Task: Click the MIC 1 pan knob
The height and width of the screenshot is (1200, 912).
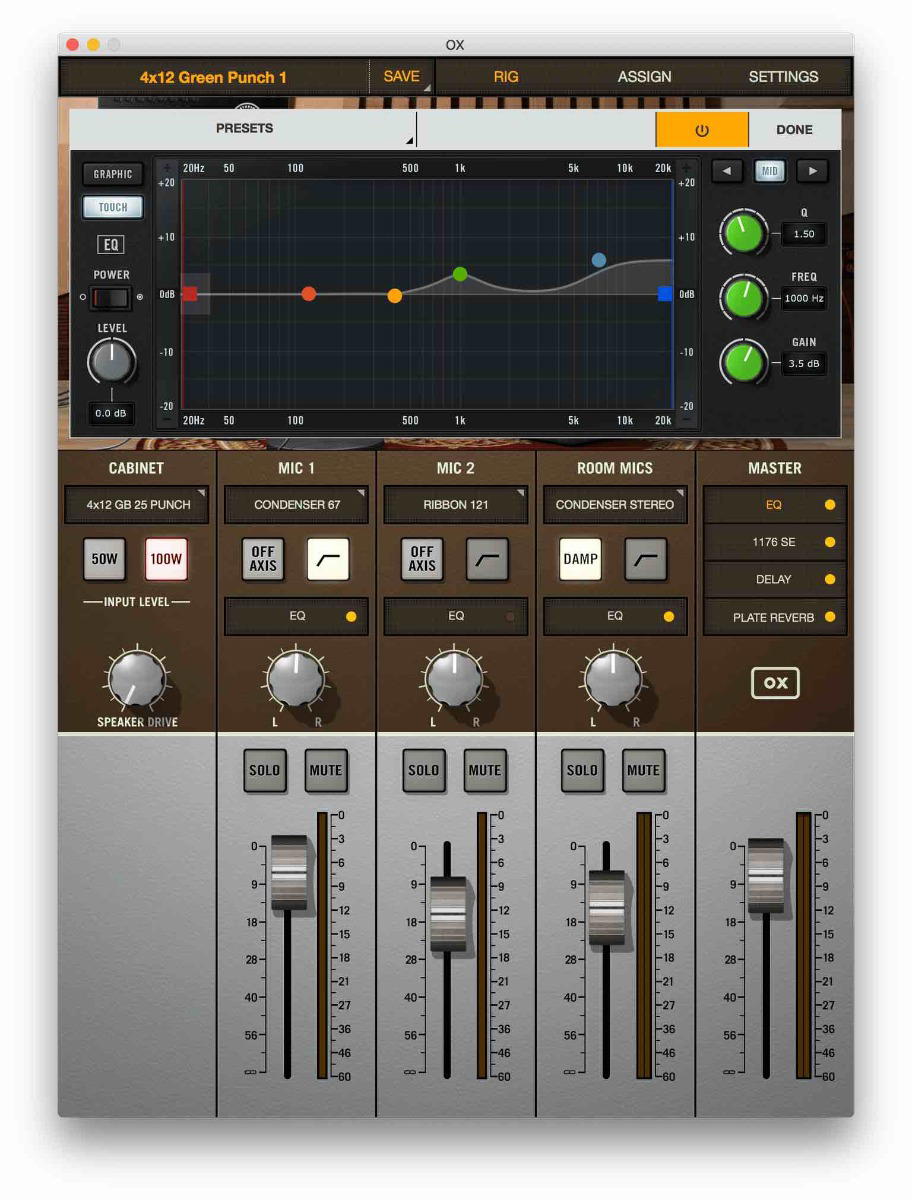Action: tap(296, 679)
